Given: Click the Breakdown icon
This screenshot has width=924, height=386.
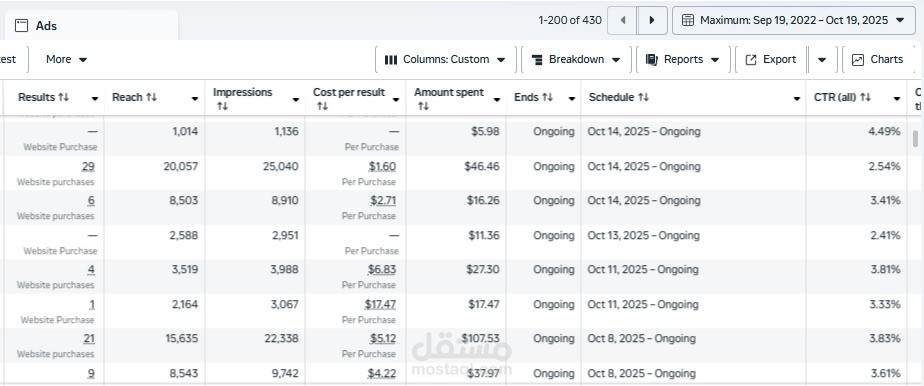Looking at the screenshot, I should tap(537, 60).
